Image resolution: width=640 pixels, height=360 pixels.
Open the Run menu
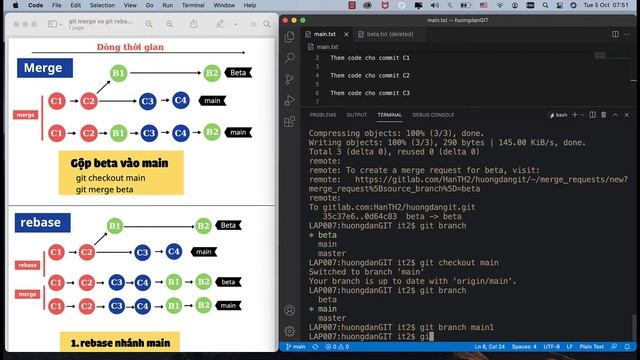click(167, 5)
